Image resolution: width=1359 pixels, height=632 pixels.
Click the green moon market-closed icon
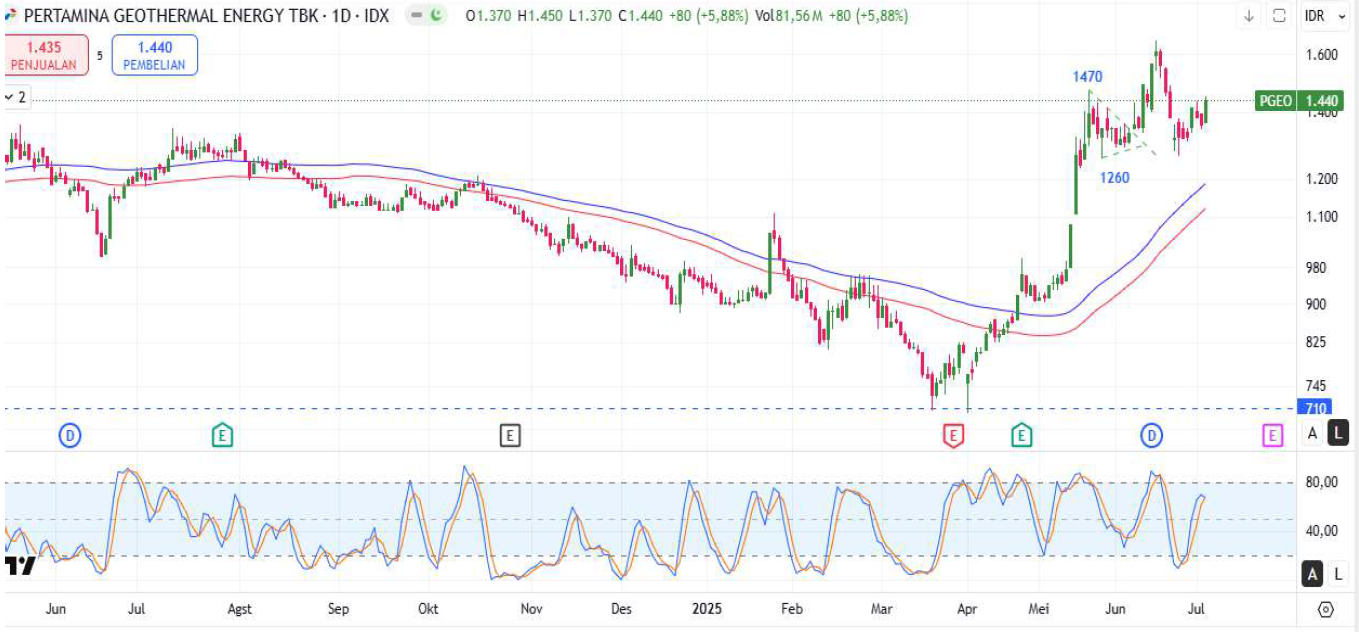point(437,16)
